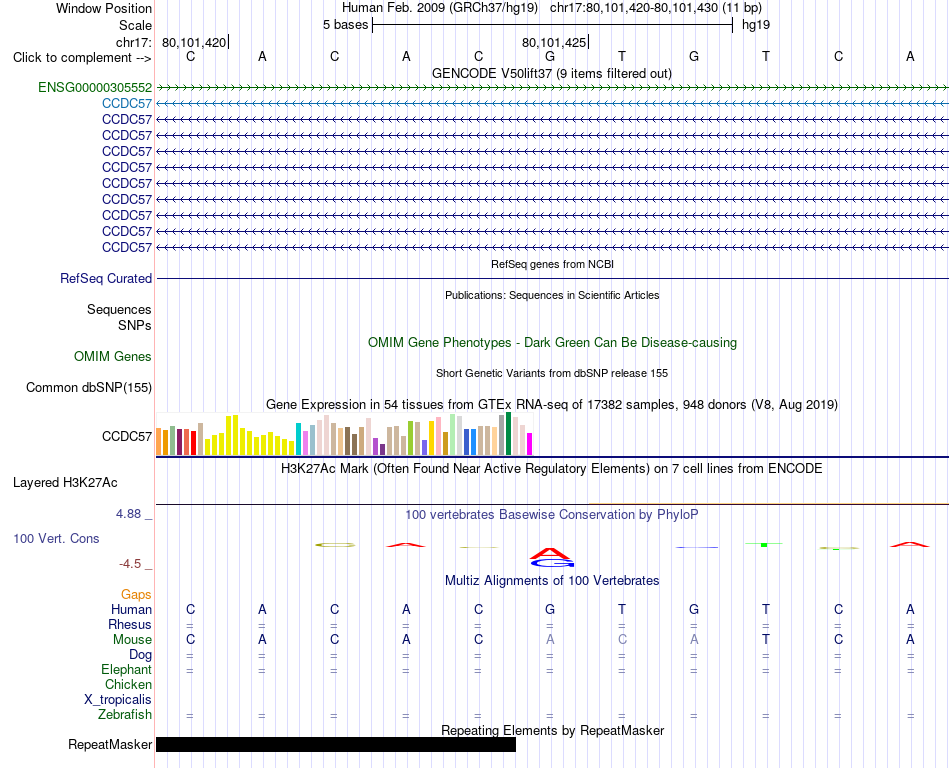Click the GTEx tissue expression bar chart
950x768 pixels.
pos(344,434)
